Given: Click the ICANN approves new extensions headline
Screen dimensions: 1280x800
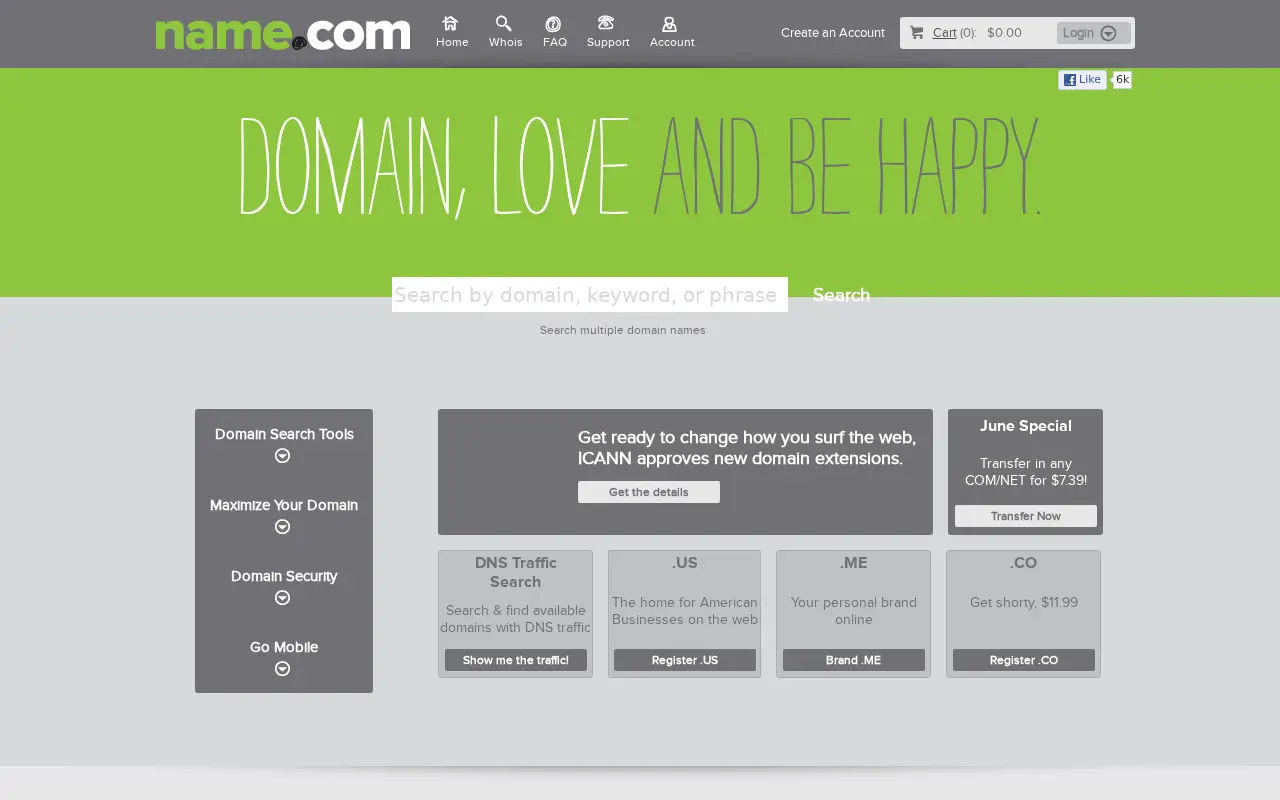Looking at the screenshot, I should pyautogui.click(x=747, y=448).
